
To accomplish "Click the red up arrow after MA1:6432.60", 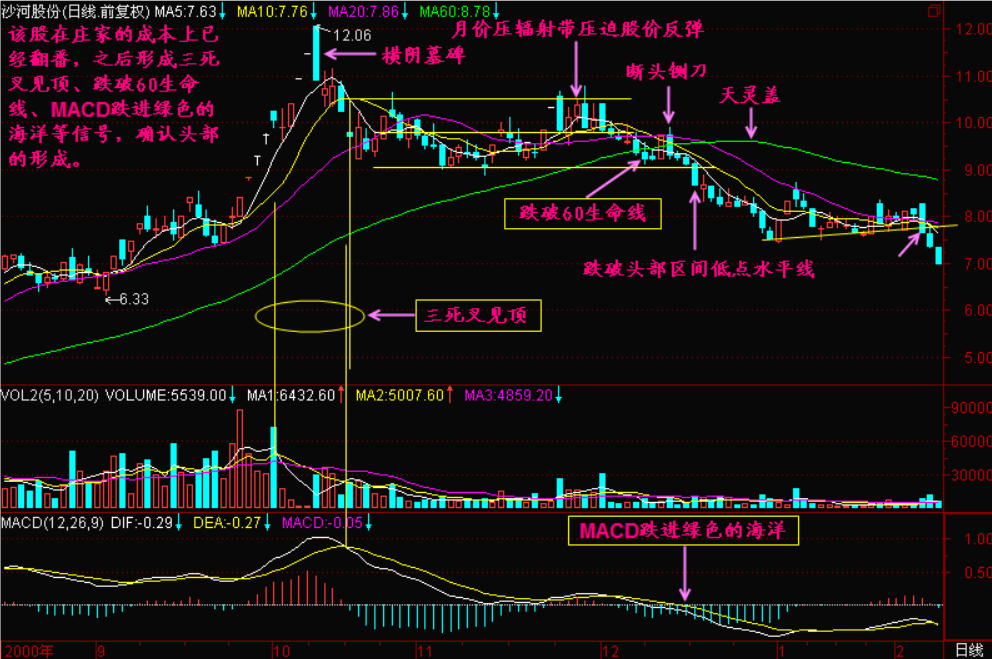I will 342,395.
